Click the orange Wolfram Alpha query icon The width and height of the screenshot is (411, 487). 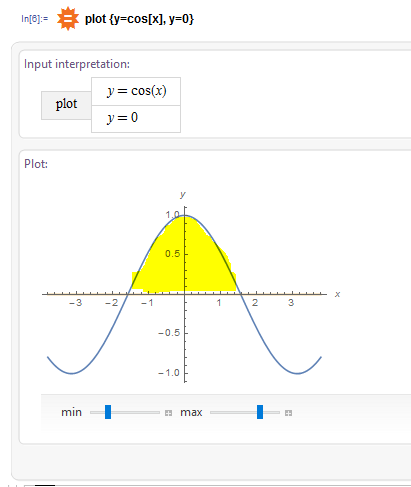[68, 19]
